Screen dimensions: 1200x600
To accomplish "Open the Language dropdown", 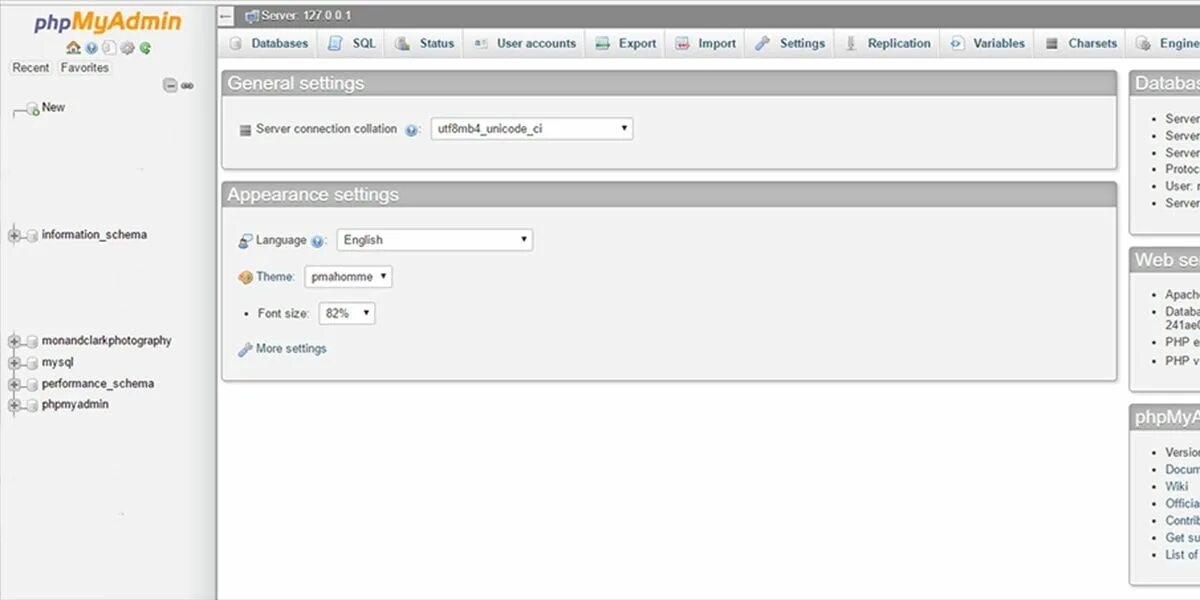I will (435, 240).
